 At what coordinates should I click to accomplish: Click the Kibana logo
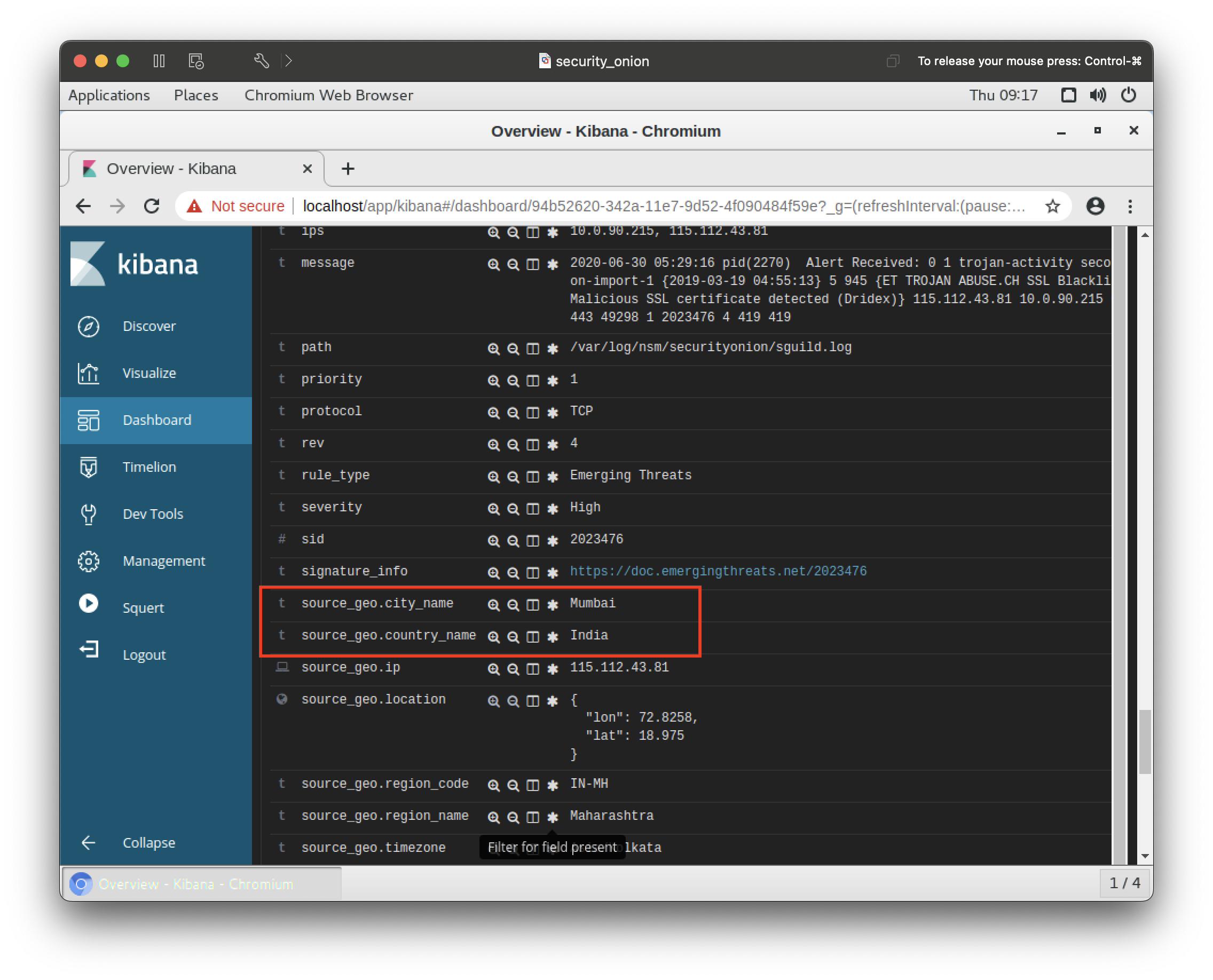(x=135, y=264)
